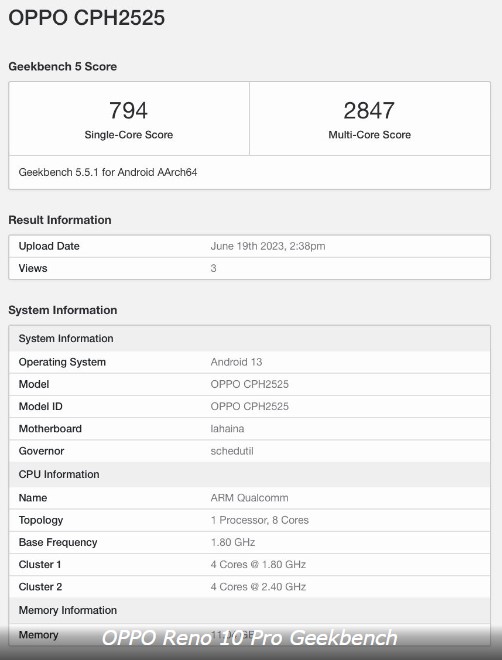502x660 pixels.
Task: Click the Name label under CPU Information
Action: click(x=33, y=498)
